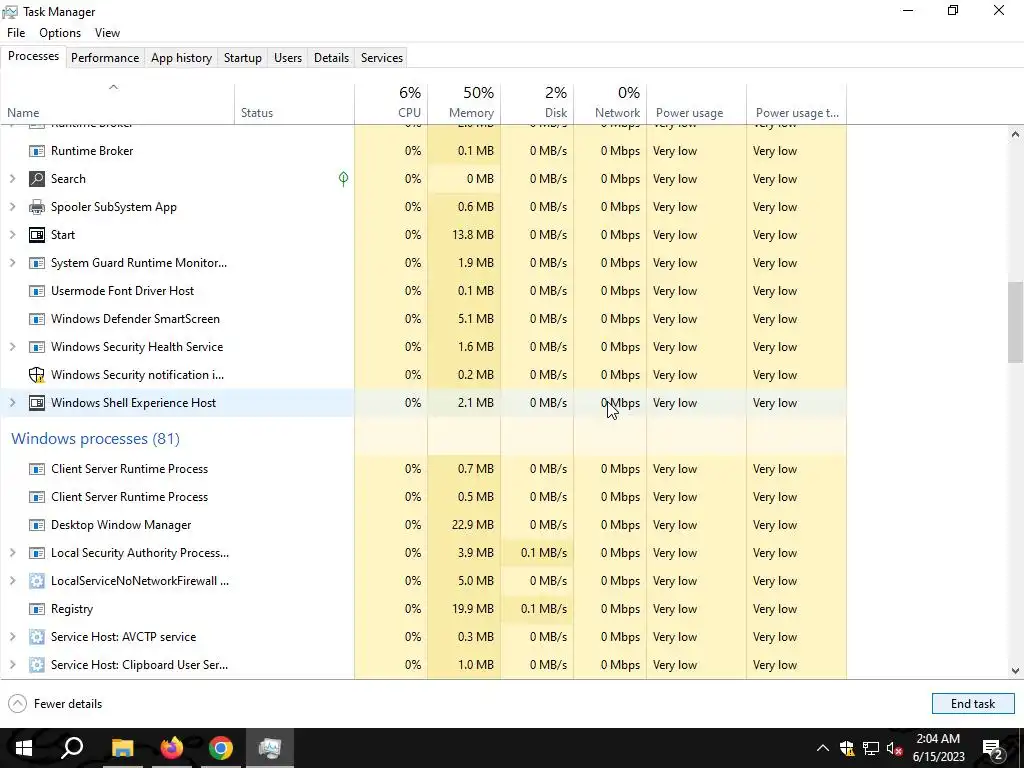Click the network tray icon
1024x768 pixels.
coord(871,748)
